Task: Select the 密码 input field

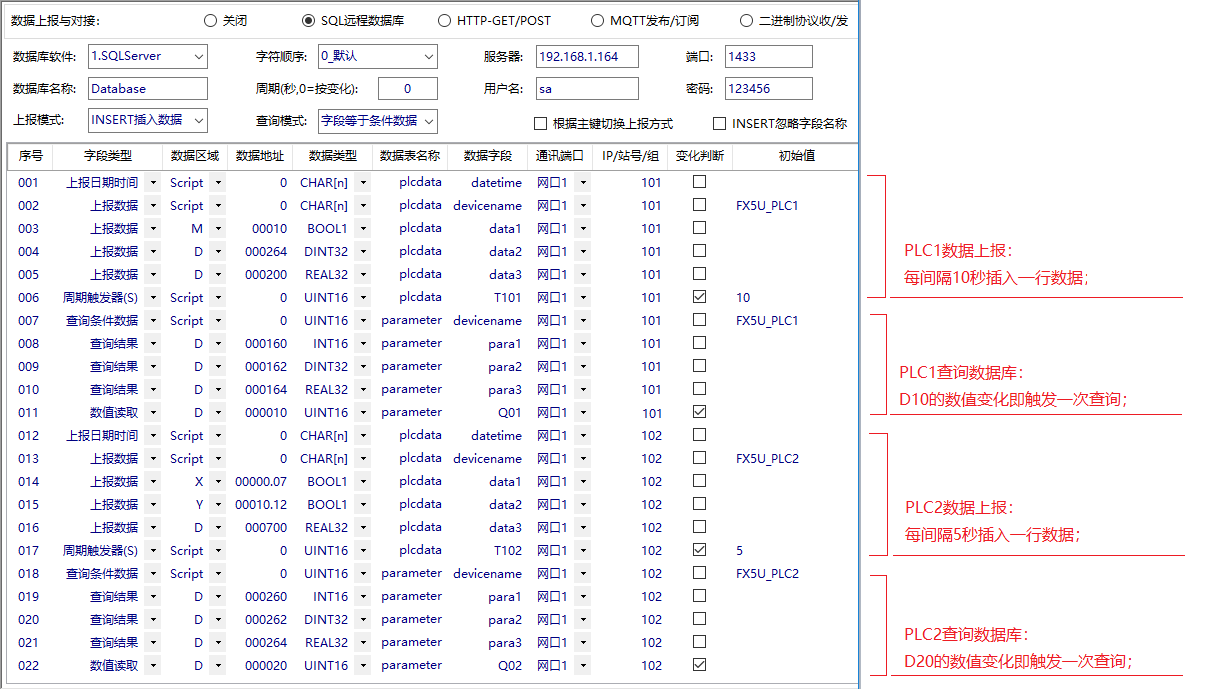Action: pos(768,89)
